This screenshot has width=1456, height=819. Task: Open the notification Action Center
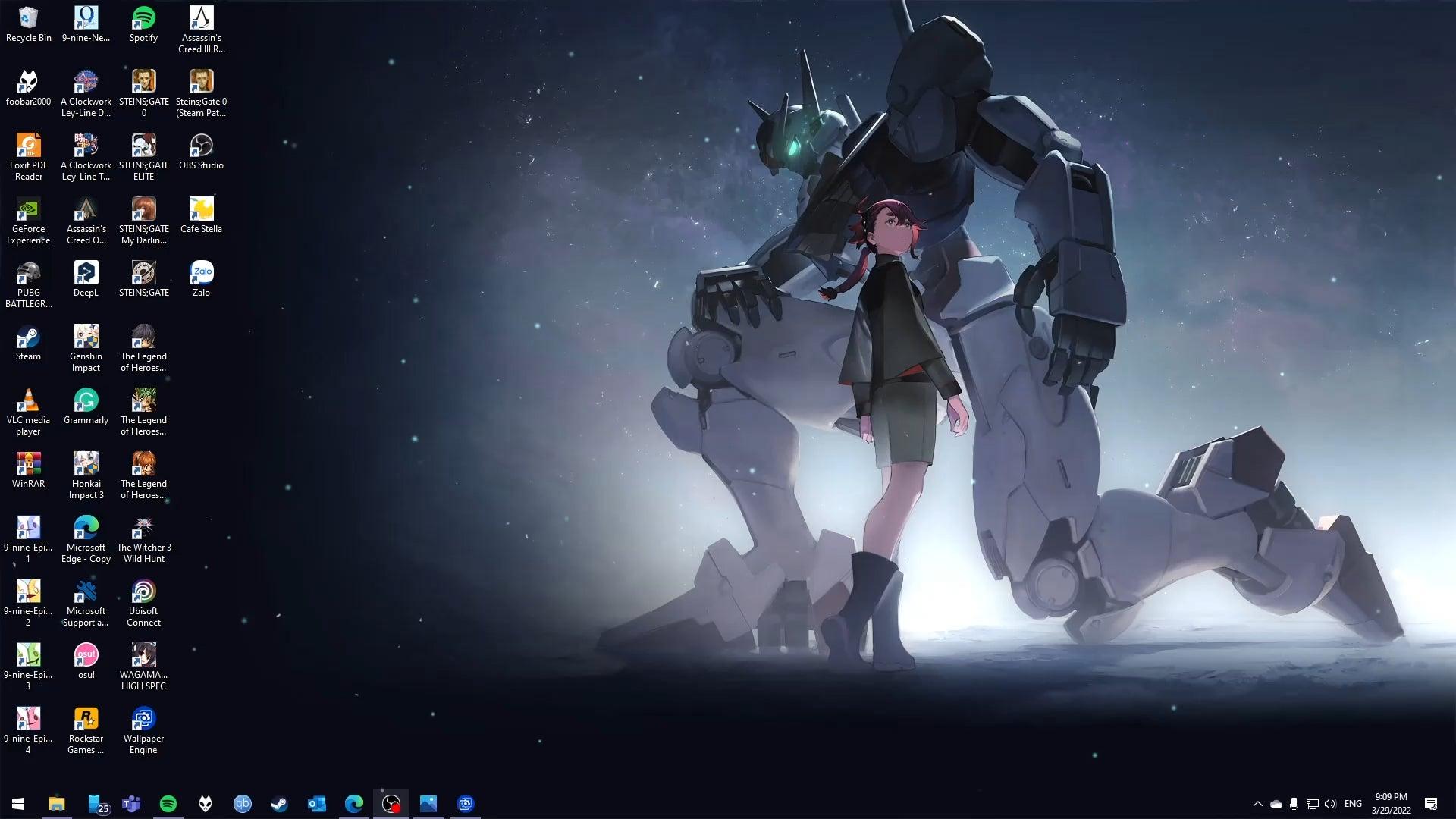[x=1431, y=804]
